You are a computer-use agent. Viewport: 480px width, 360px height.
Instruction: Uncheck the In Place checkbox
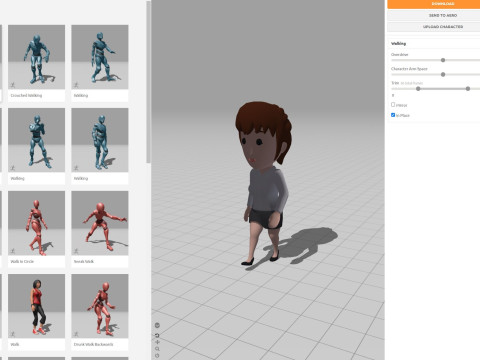[x=393, y=115]
